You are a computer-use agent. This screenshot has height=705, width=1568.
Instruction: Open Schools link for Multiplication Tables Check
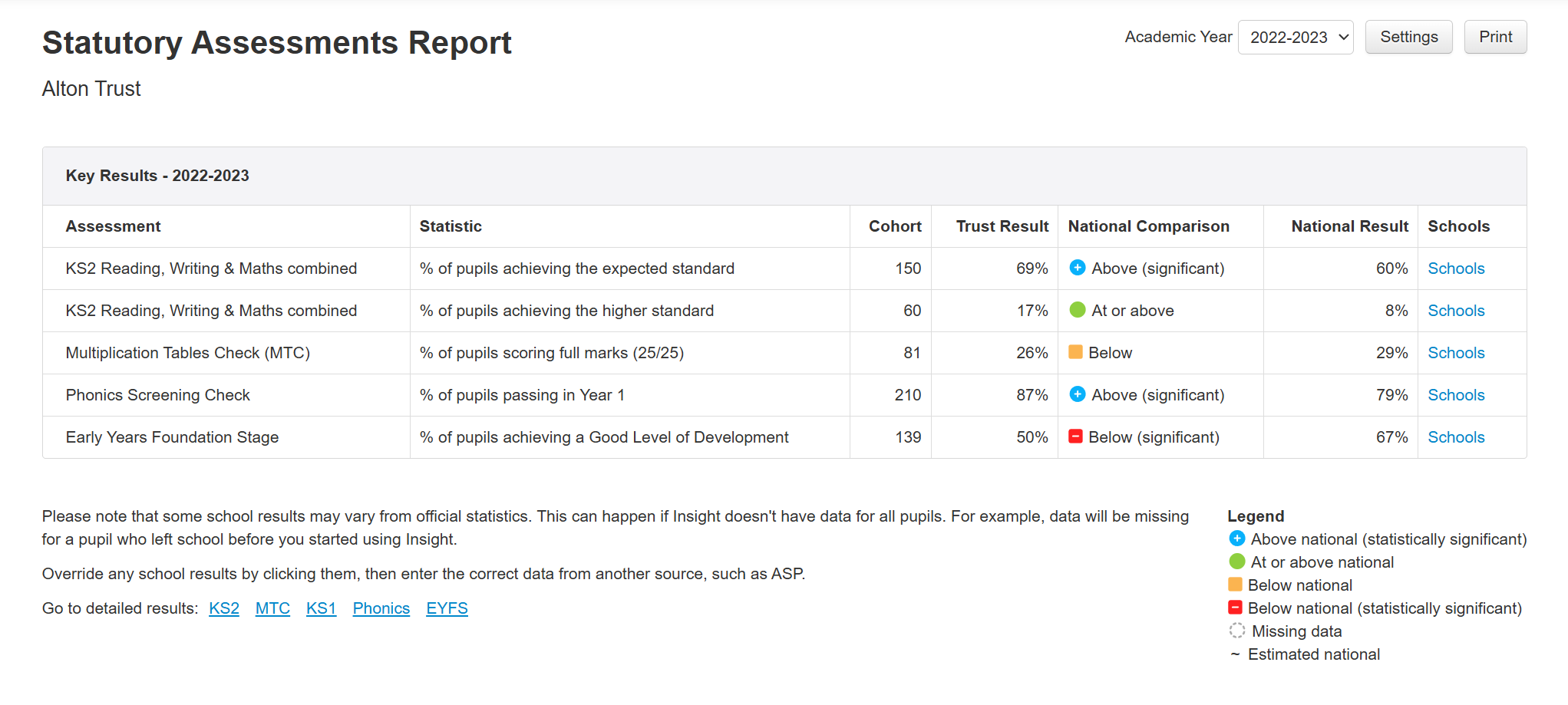point(1456,353)
